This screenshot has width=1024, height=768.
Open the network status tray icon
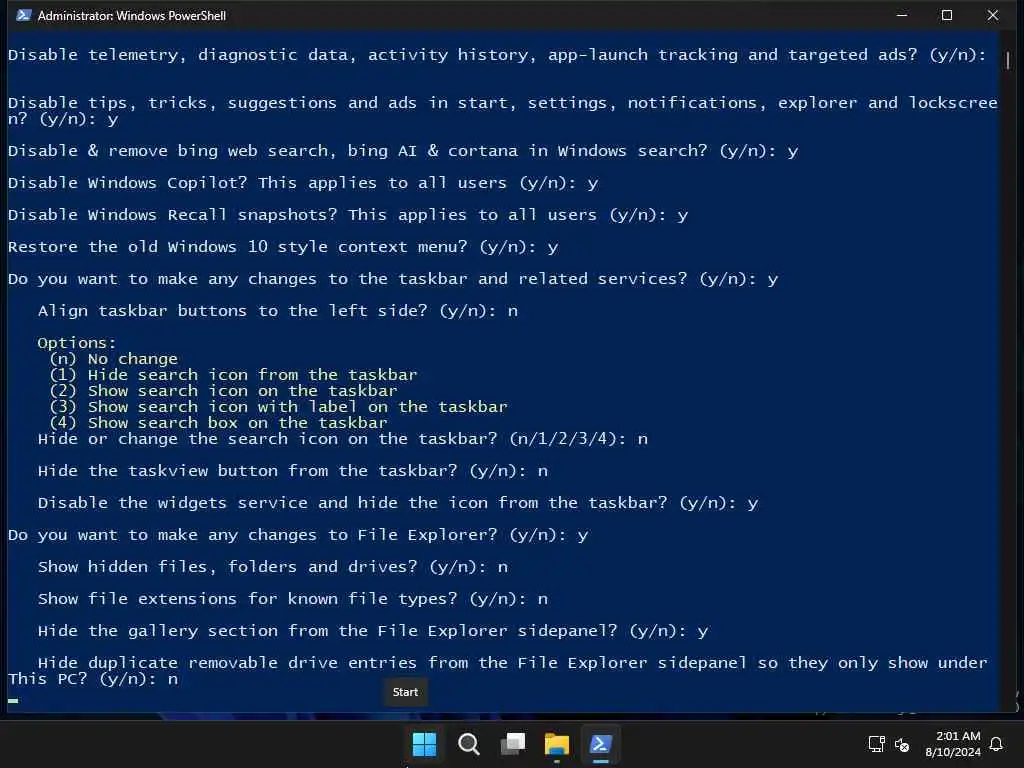tap(876, 744)
